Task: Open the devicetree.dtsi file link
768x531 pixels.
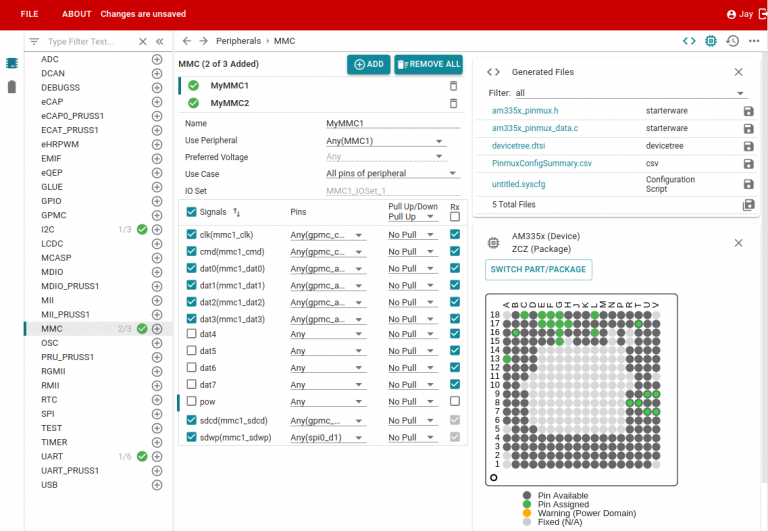Action: coord(518,146)
